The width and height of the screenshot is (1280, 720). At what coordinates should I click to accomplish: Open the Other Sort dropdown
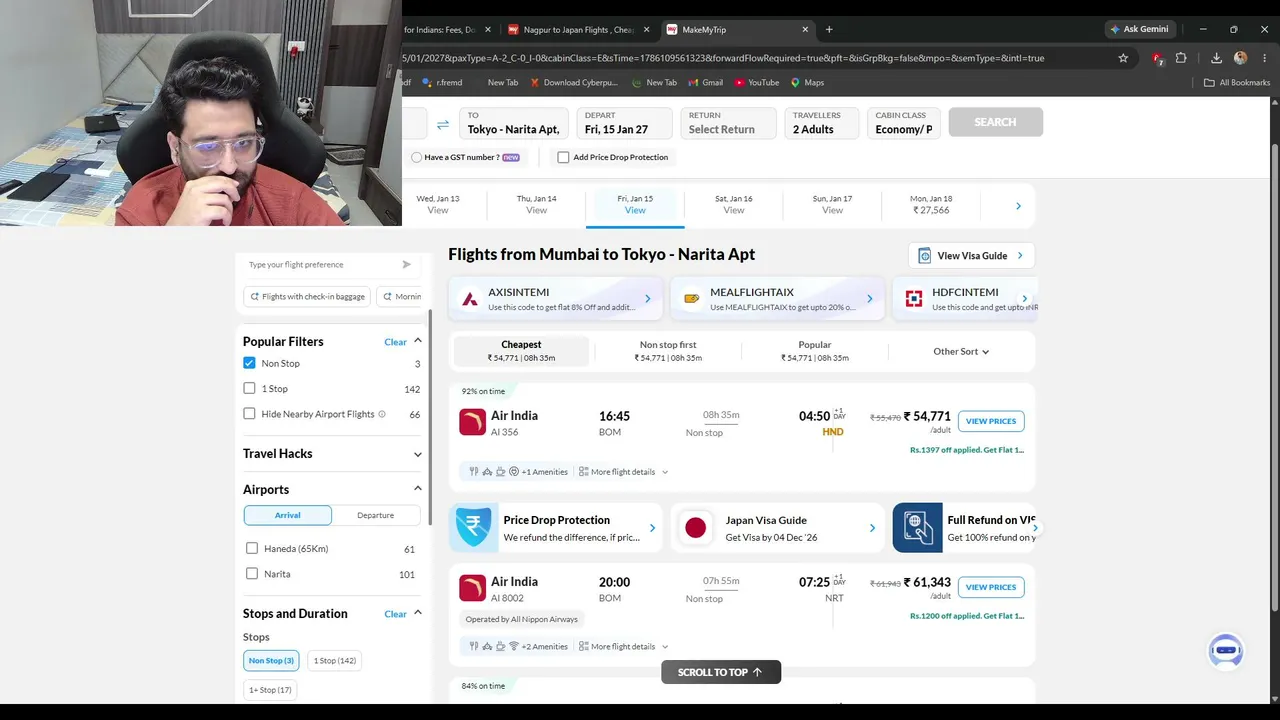pyautogui.click(x=961, y=352)
